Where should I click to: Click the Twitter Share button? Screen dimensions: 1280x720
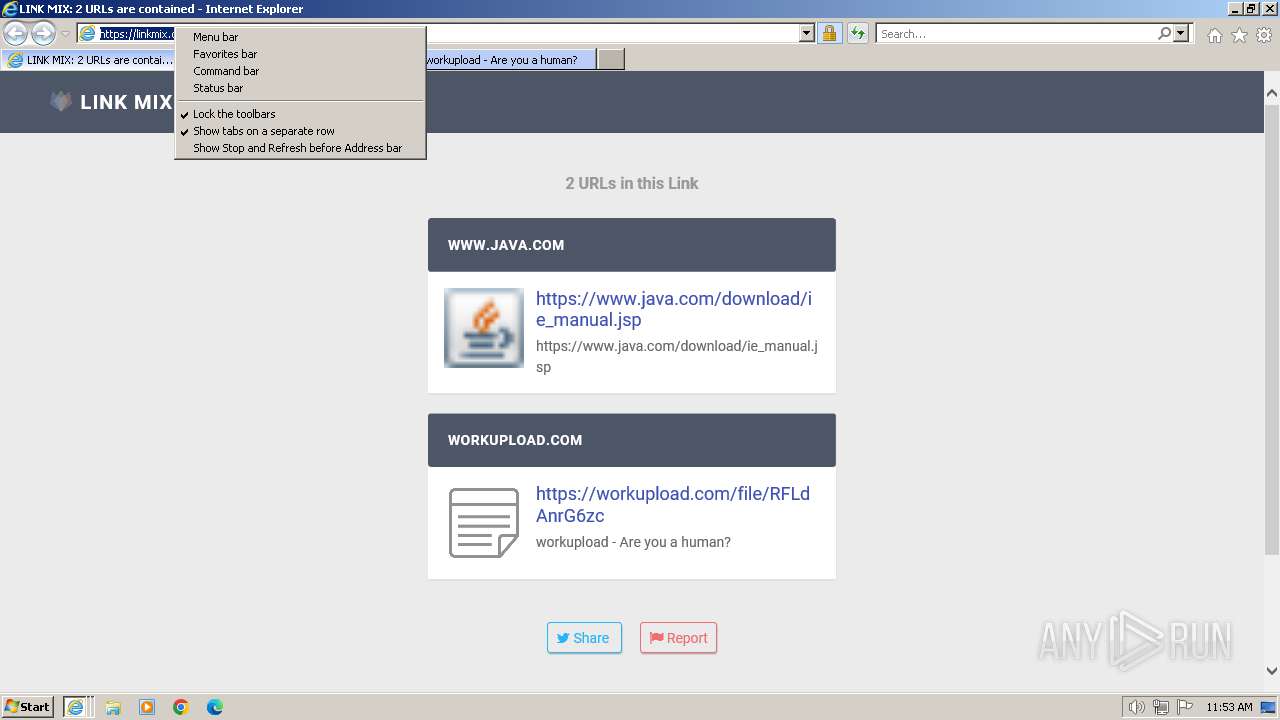coord(584,638)
